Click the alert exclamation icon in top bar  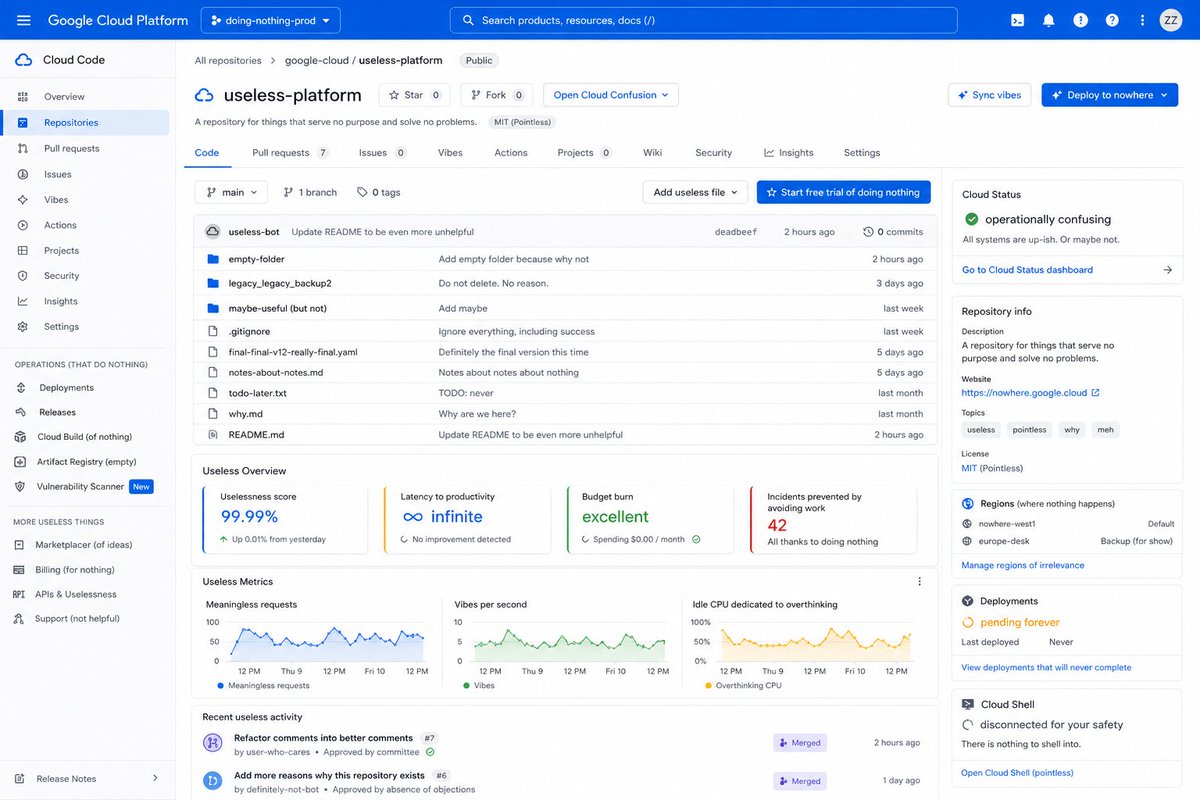click(1080, 20)
